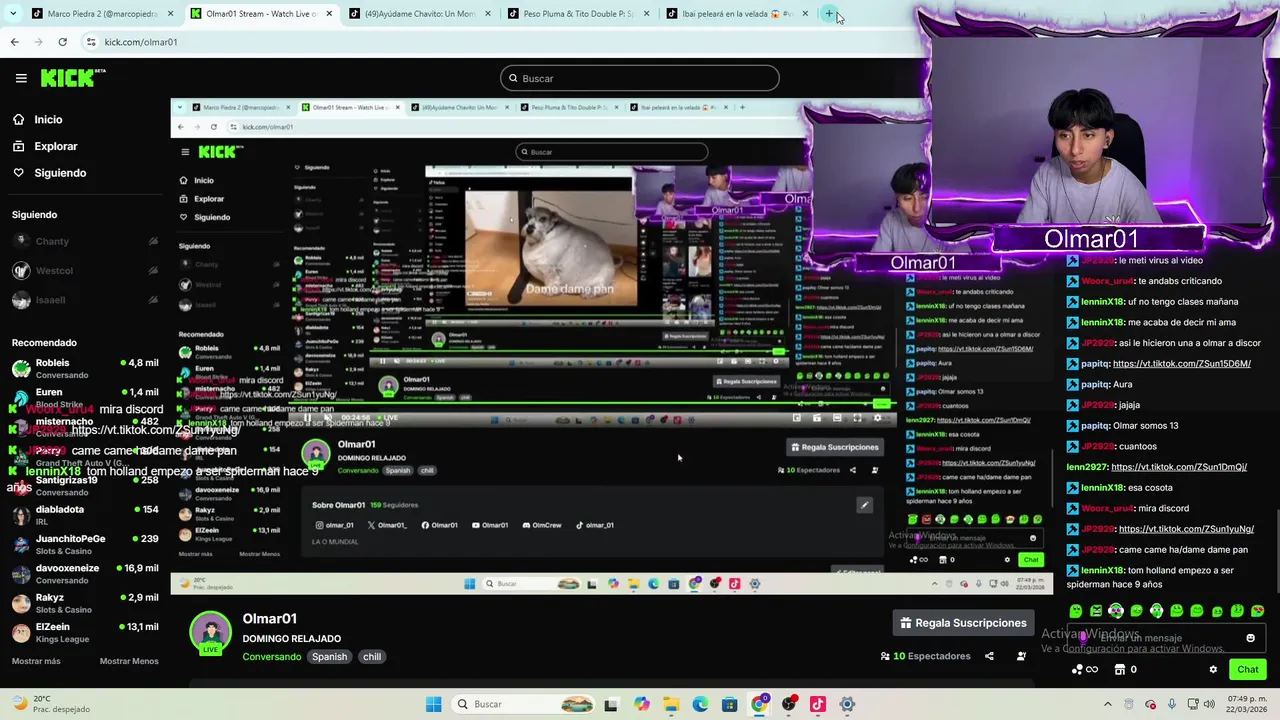
Task: Click the user icon right of share
Action: (x=1021, y=656)
